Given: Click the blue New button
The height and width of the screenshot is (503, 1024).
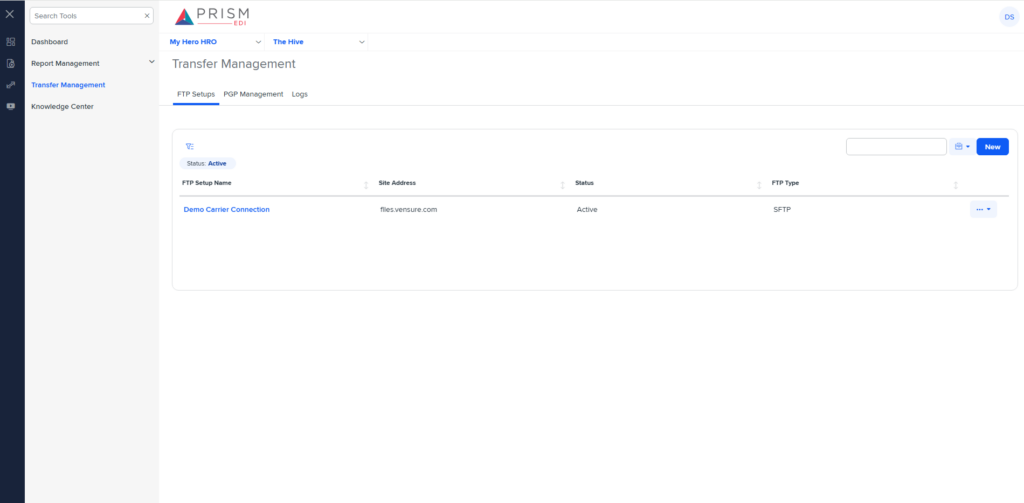Looking at the screenshot, I should pyautogui.click(x=992, y=147).
